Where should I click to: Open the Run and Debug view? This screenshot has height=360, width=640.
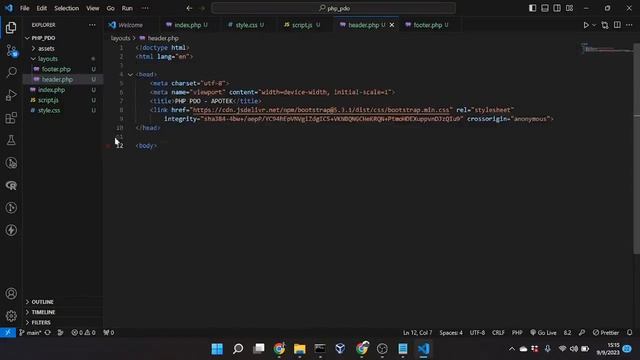[11, 95]
